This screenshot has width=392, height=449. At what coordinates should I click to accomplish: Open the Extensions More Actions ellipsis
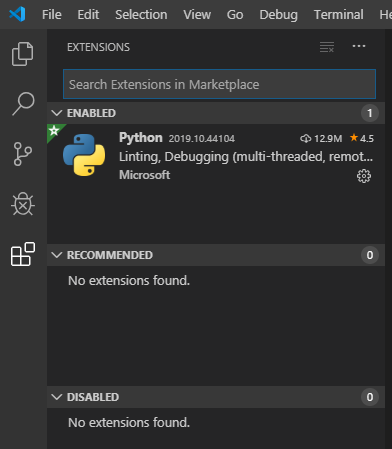359,46
